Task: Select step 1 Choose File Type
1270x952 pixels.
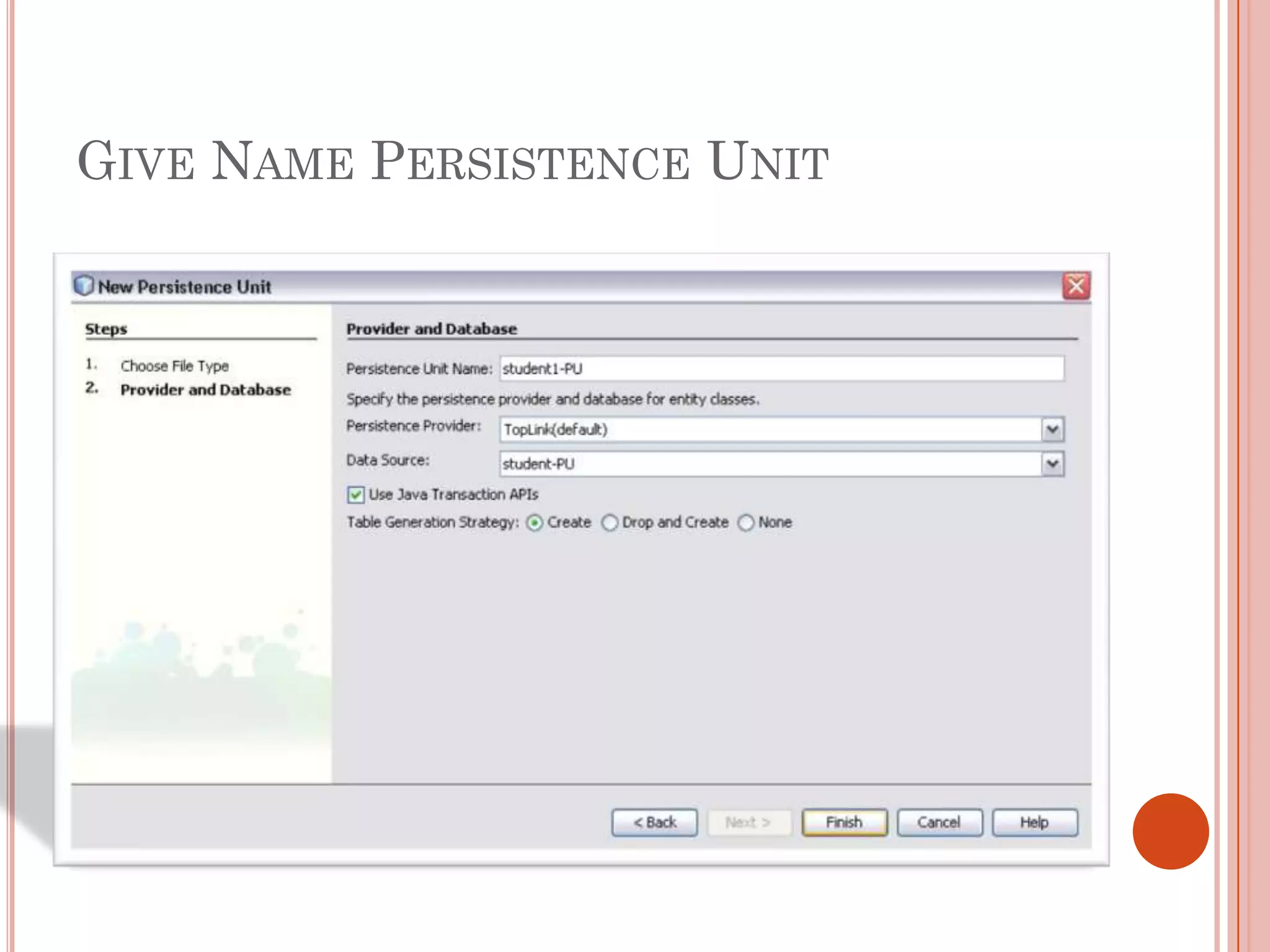Action: pos(174,366)
